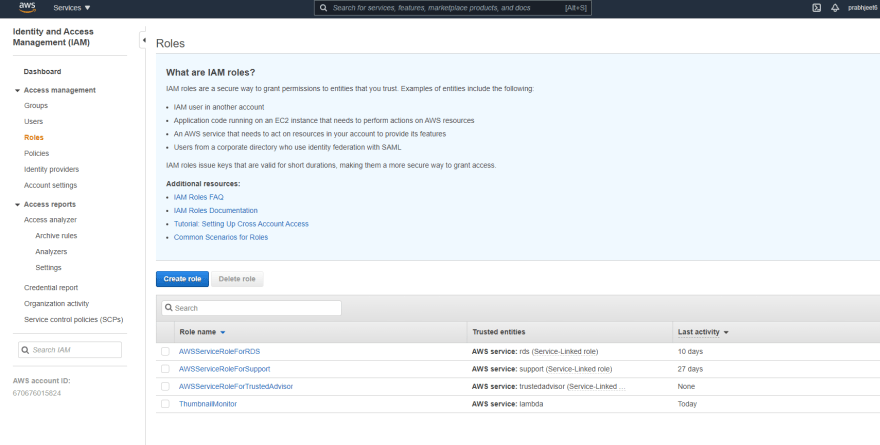Click 'None' last activity cell
This screenshot has width=880, height=445.
(x=686, y=386)
